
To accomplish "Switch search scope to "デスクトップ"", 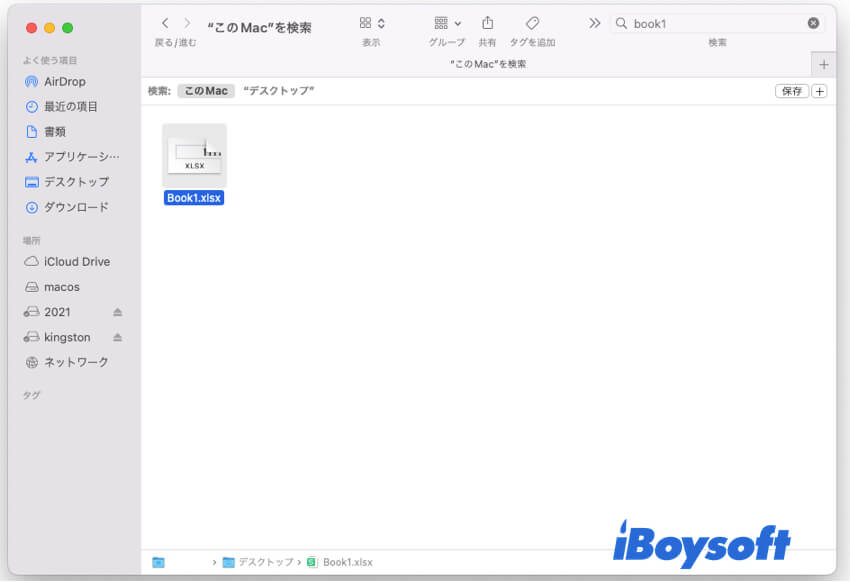I will point(279,91).
